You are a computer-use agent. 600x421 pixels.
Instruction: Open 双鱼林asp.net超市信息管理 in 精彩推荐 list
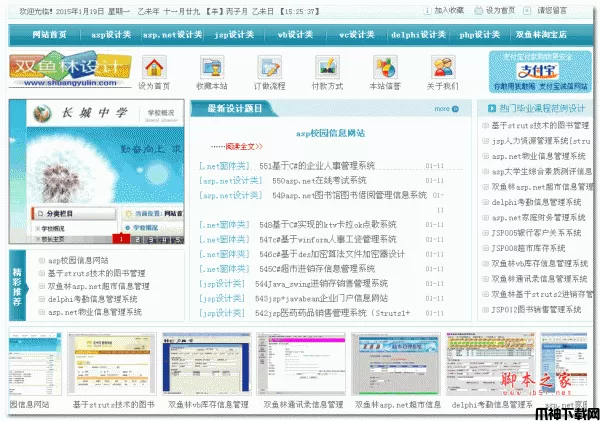point(98,286)
